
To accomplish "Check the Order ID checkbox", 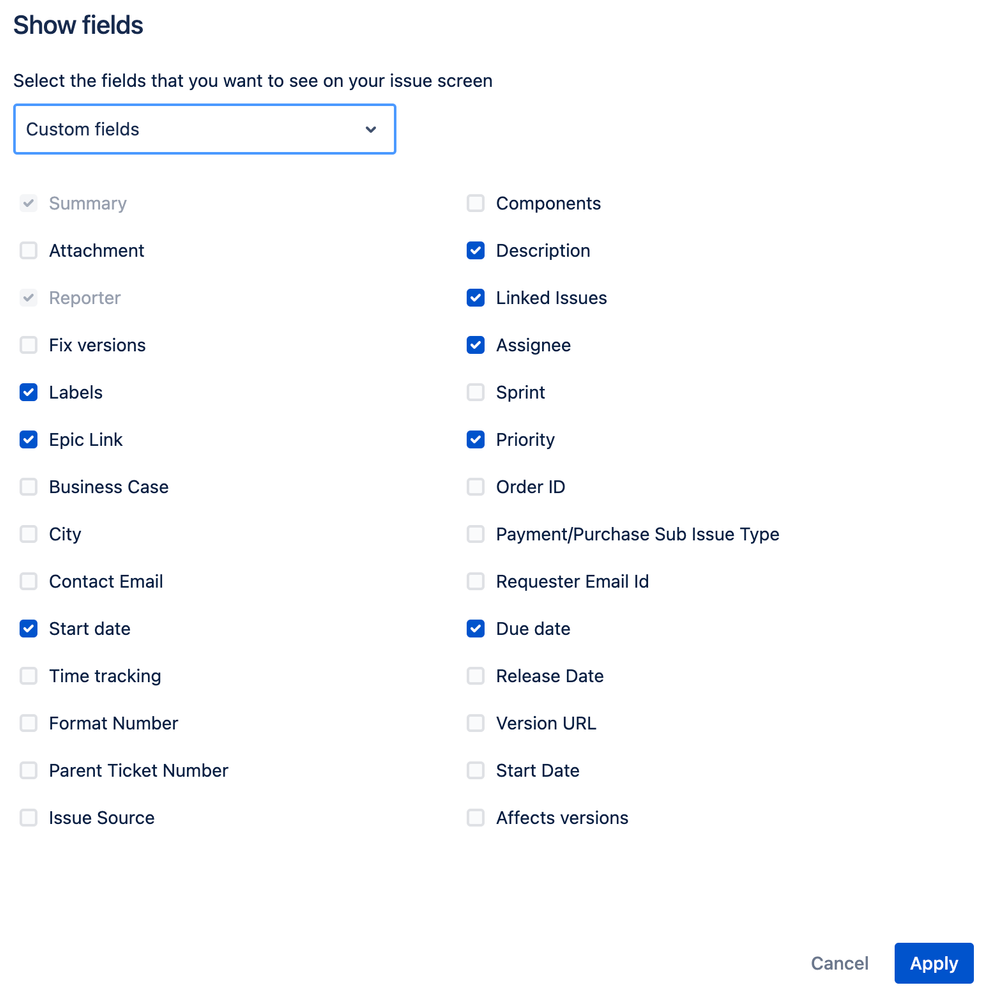I will 476,487.
